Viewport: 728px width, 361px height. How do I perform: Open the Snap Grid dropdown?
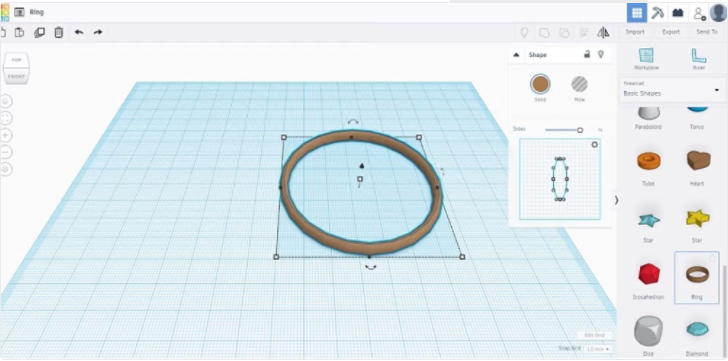click(598, 349)
